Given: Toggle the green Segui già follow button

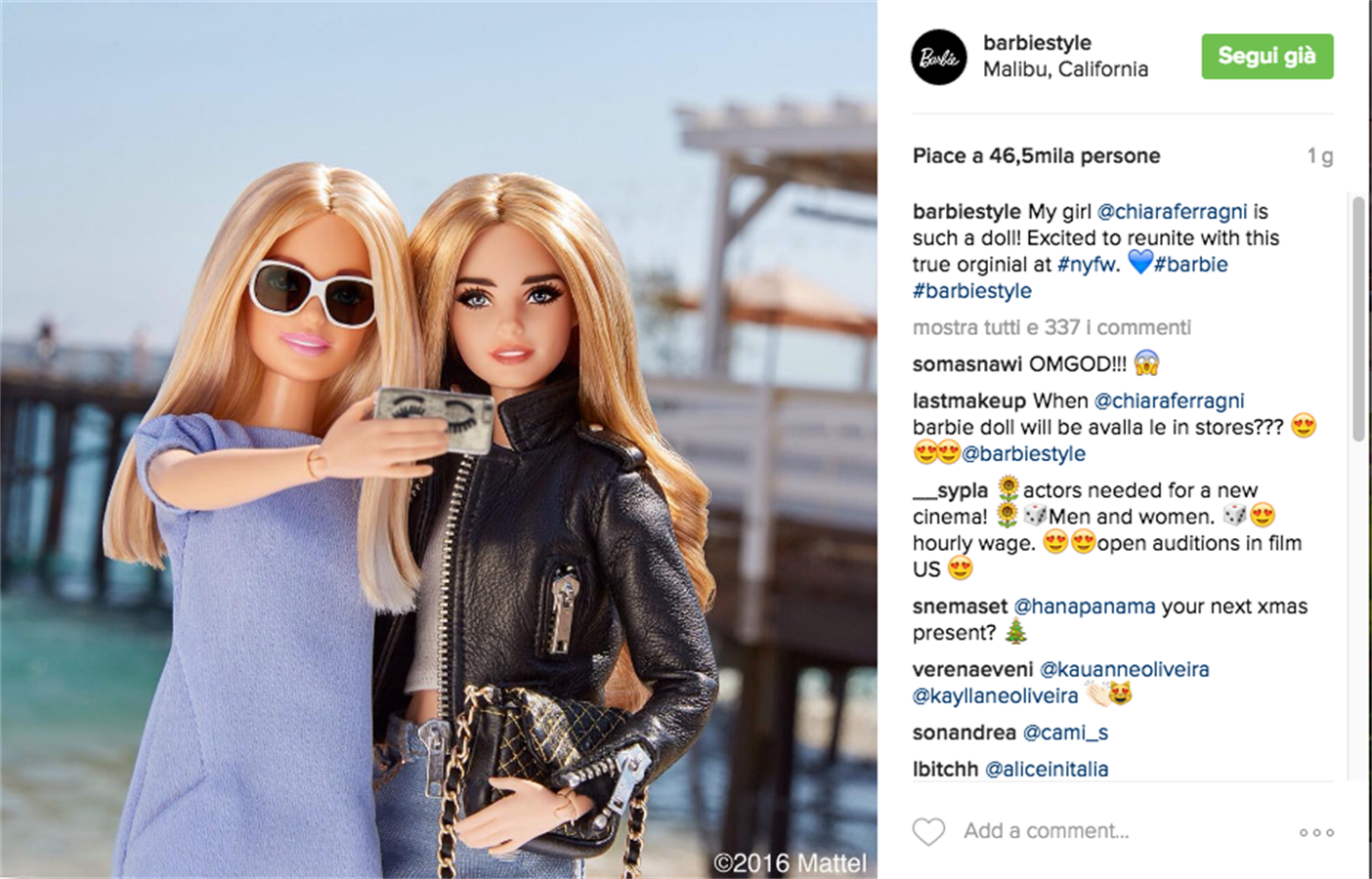Looking at the screenshot, I should pos(1267,57).
